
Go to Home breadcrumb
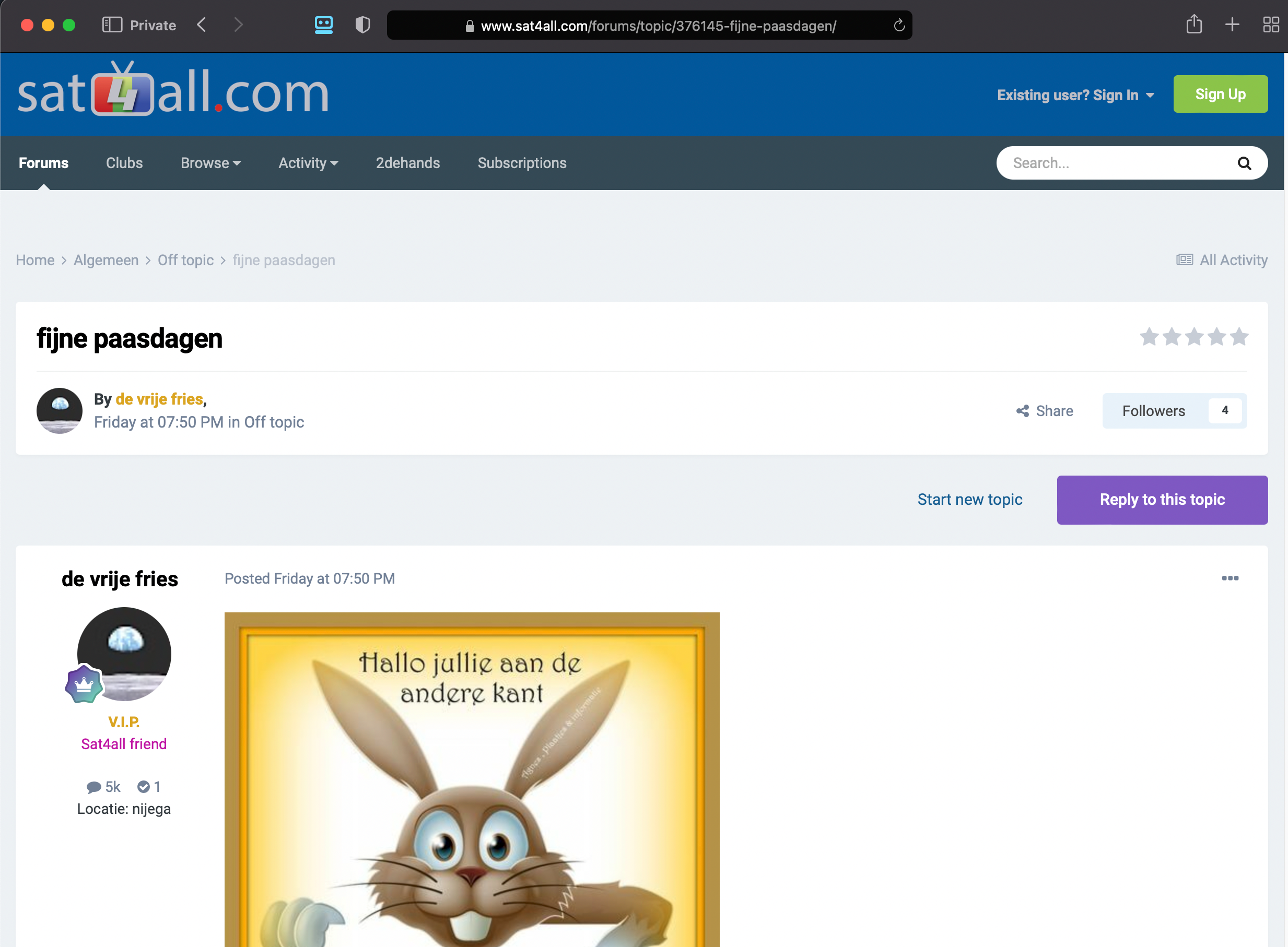[x=35, y=261]
